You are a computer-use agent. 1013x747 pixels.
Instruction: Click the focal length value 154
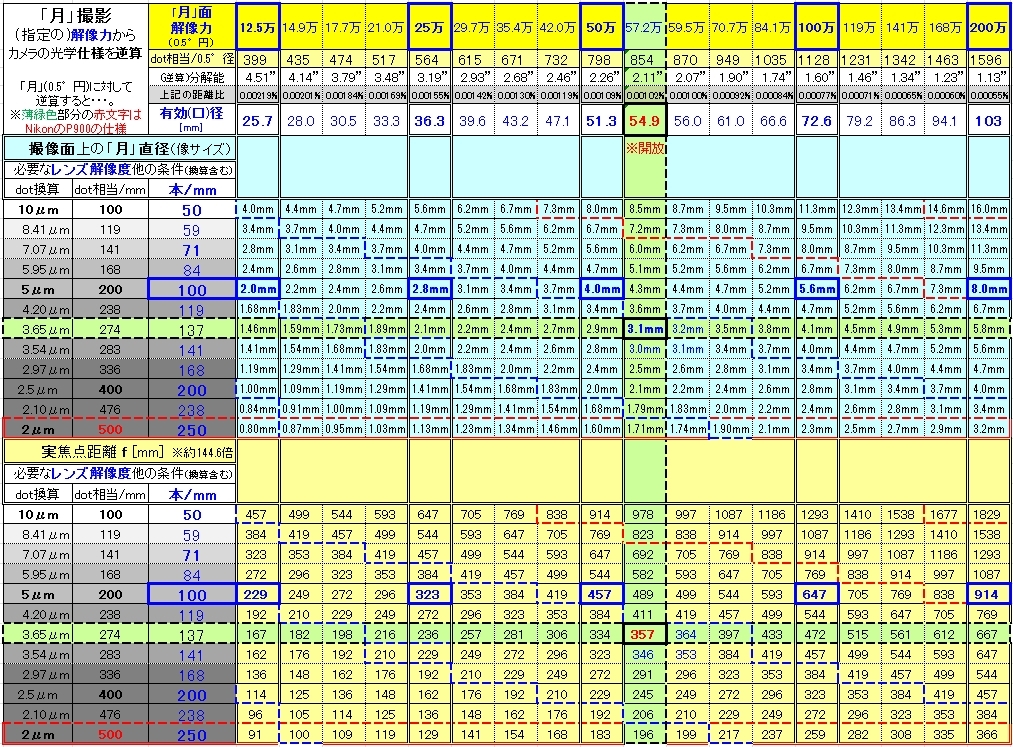[x=516, y=735]
